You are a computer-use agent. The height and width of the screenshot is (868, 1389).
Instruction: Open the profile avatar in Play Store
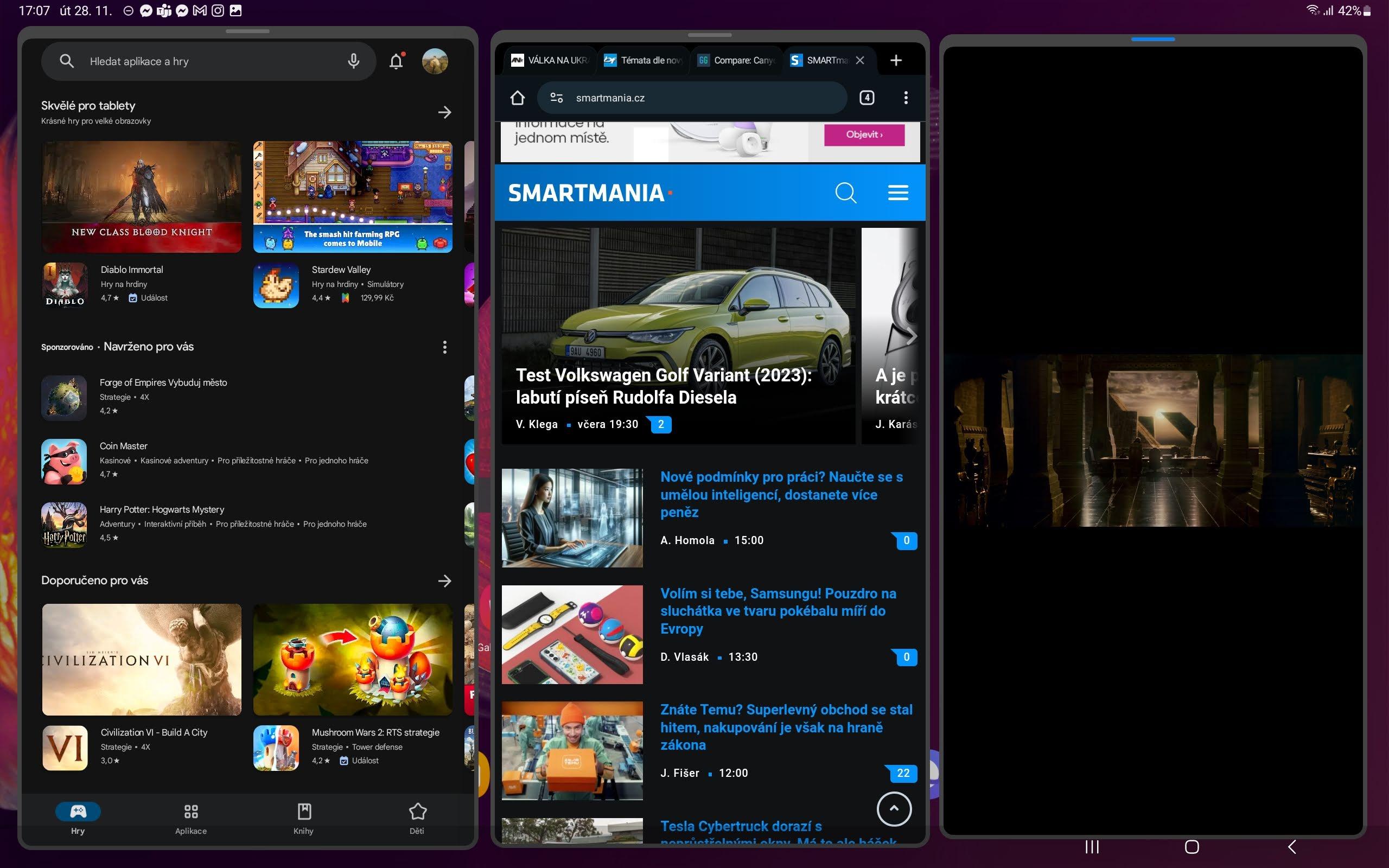pyautogui.click(x=435, y=61)
